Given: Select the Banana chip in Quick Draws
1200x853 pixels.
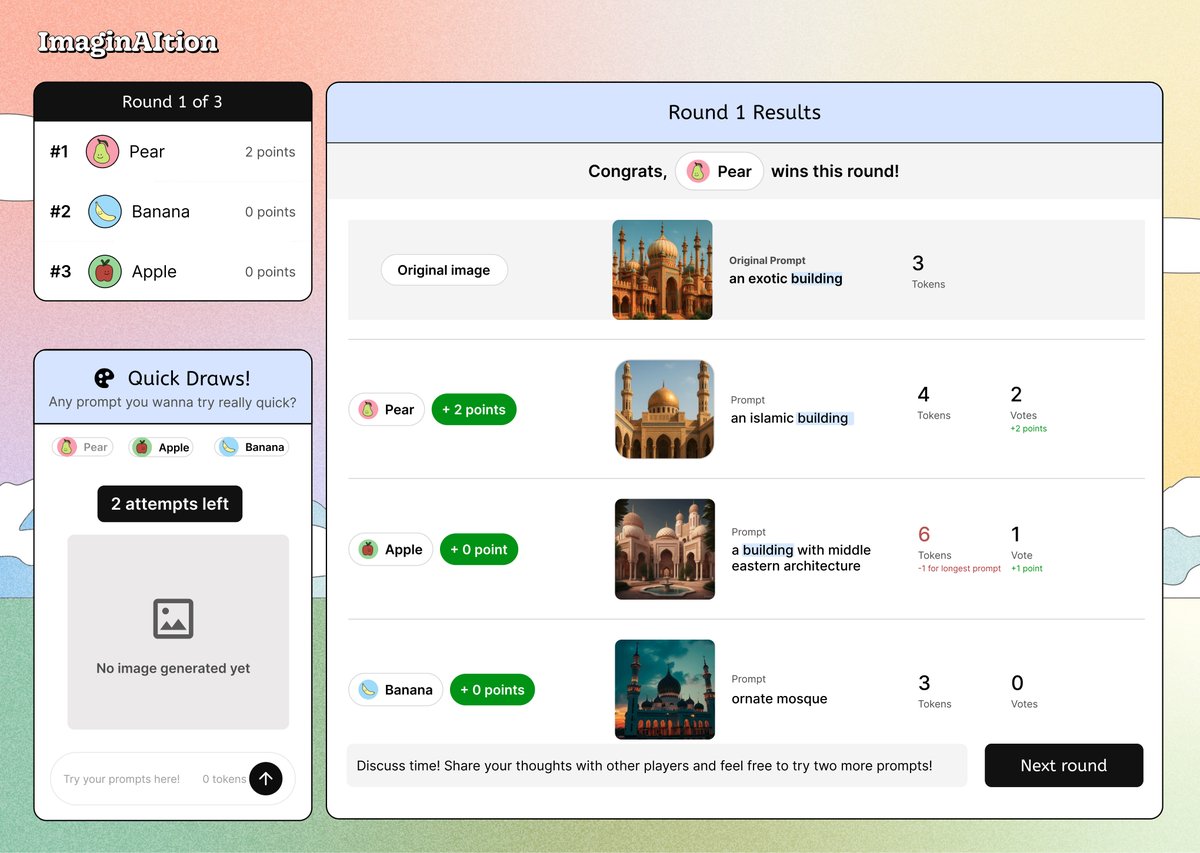Looking at the screenshot, I should (252, 447).
